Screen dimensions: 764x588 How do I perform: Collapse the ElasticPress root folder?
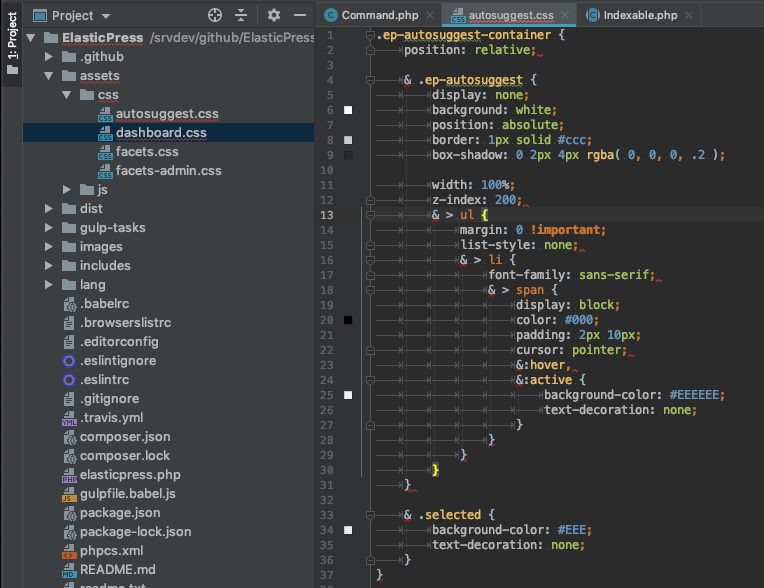[x=31, y=38]
